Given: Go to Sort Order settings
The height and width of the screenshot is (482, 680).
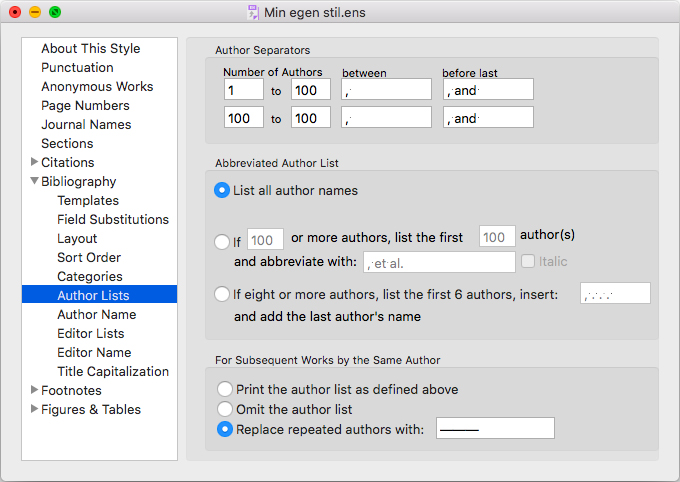Looking at the screenshot, I should [x=89, y=257].
